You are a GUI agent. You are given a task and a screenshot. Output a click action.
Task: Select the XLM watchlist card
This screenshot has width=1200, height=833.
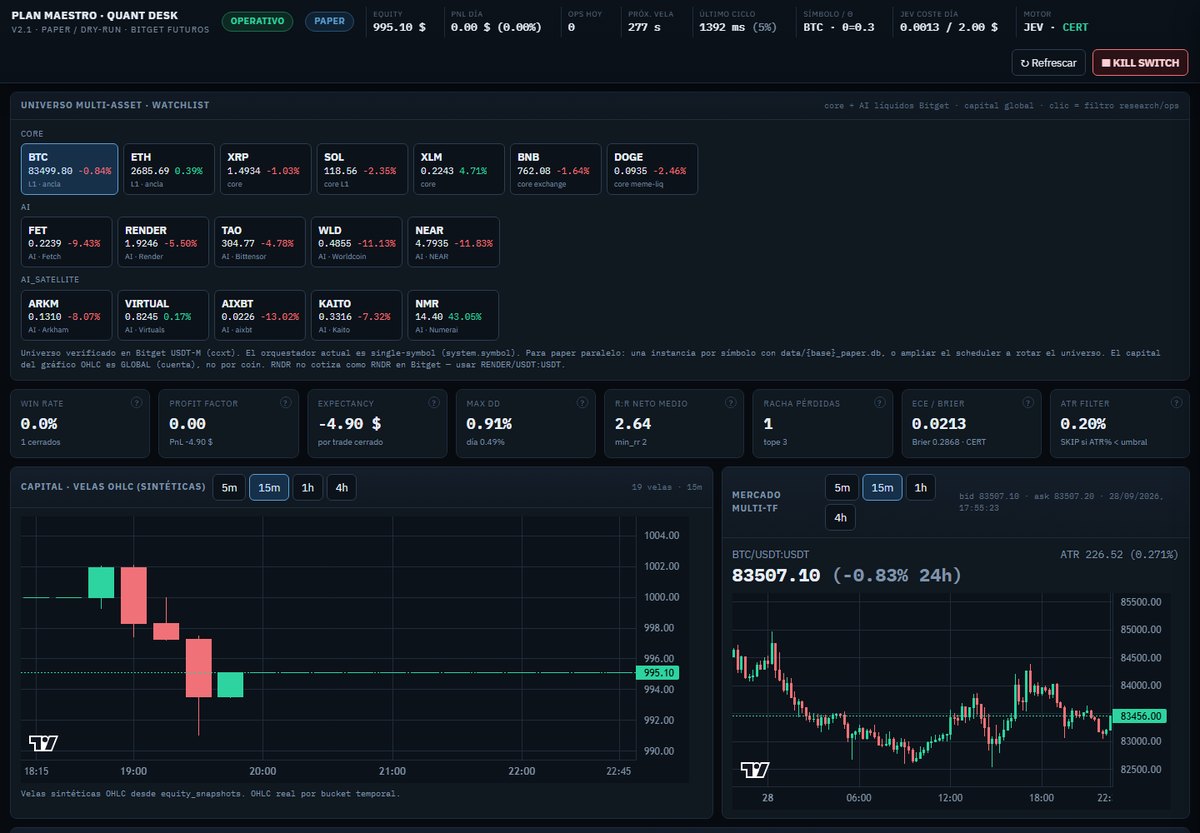click(x=457, y=169)
